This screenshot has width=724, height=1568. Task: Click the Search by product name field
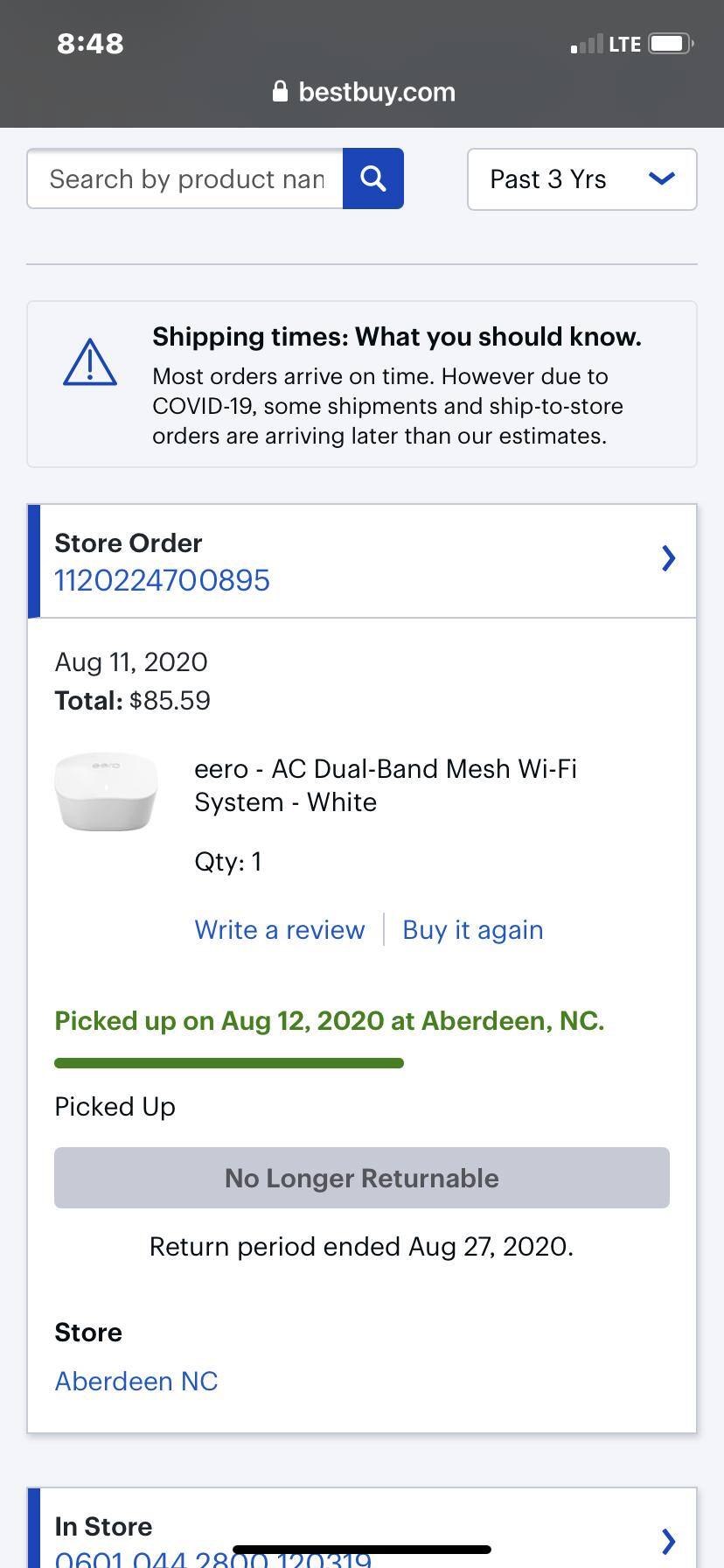coord(185,178)
